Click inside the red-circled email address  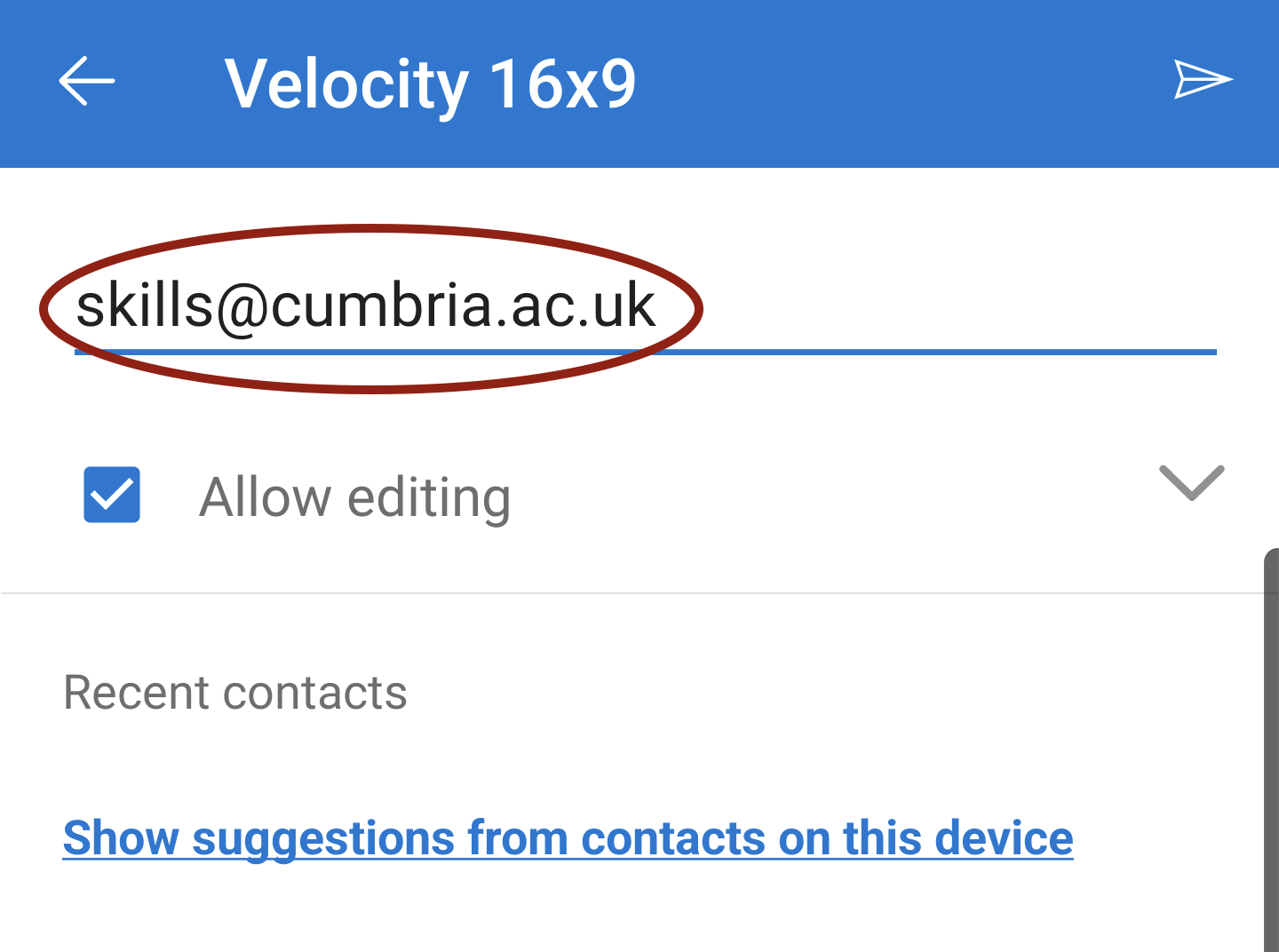(x=366, y=305)
